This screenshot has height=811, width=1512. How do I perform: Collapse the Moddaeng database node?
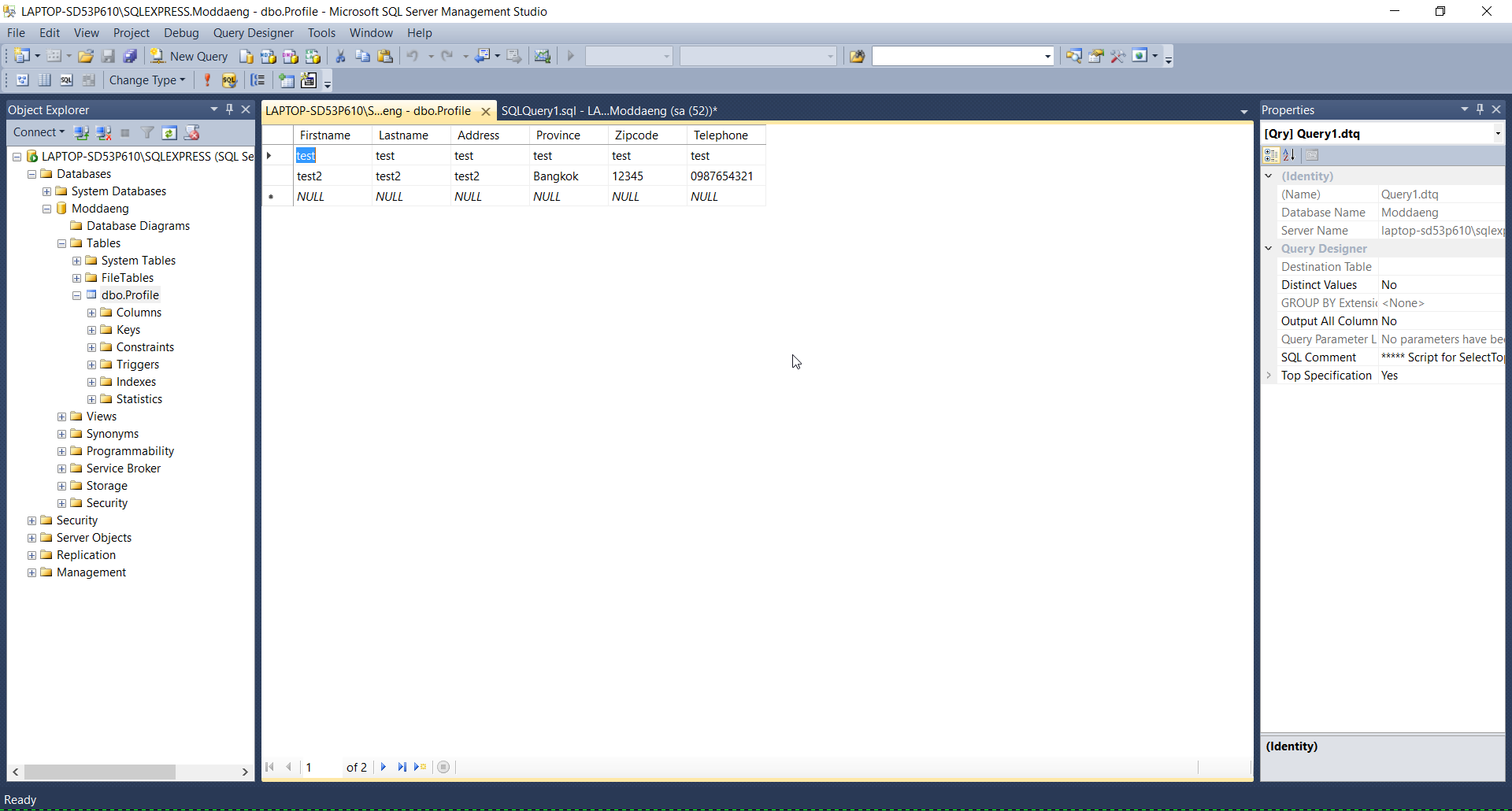(x=47, y=209)
